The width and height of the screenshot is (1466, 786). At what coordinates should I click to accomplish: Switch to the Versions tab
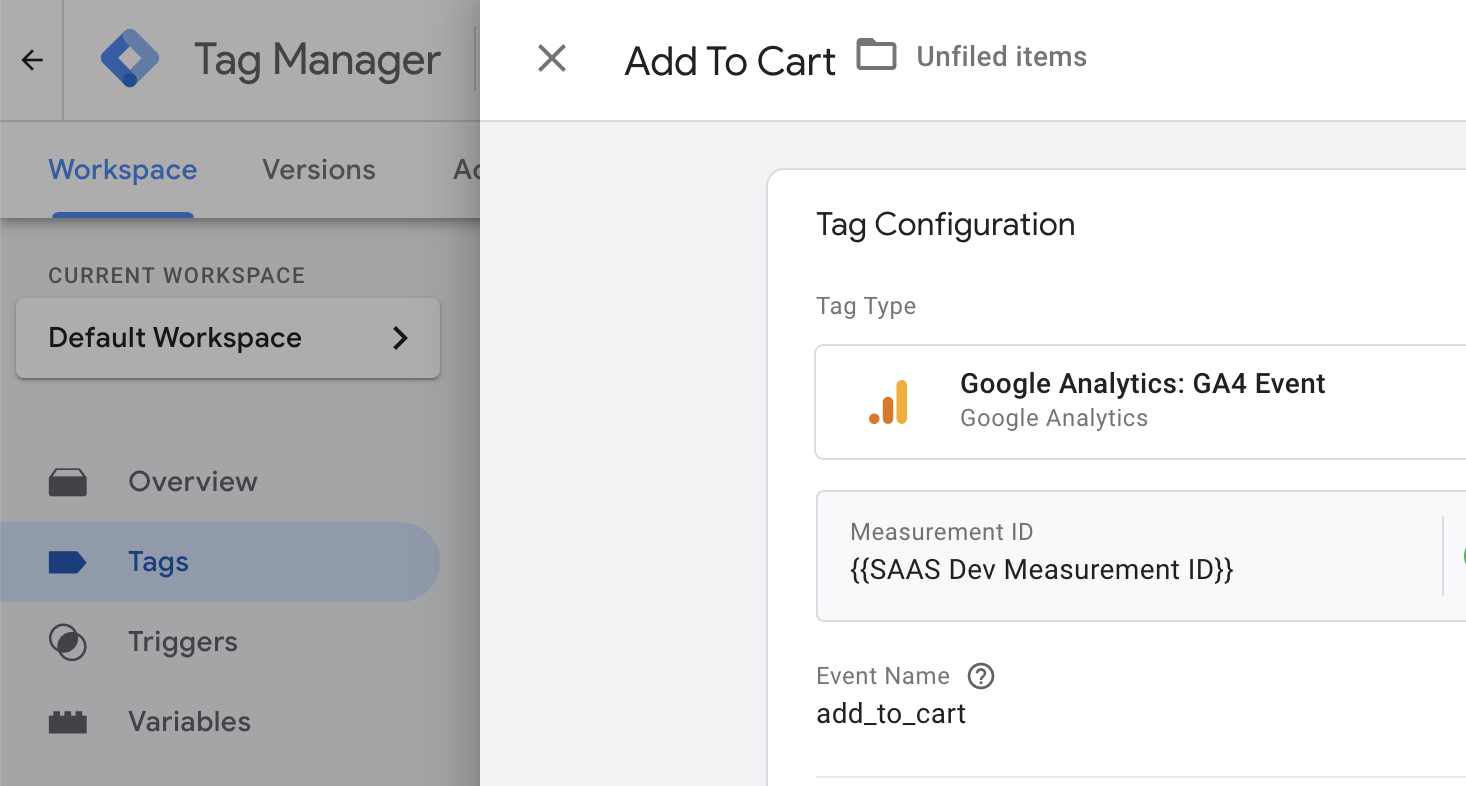click(319, 170)
